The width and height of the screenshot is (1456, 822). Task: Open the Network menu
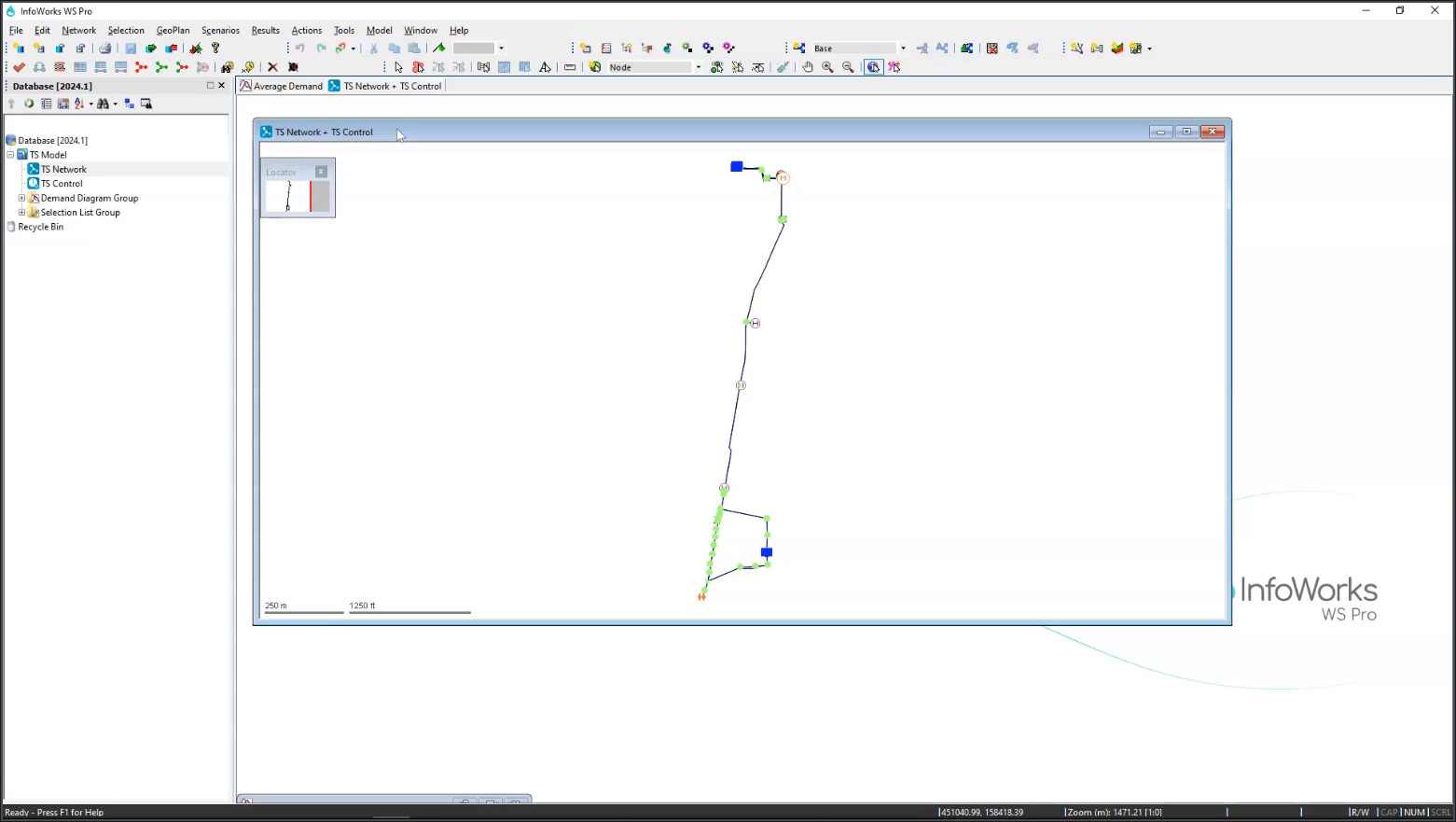[79, 30]
